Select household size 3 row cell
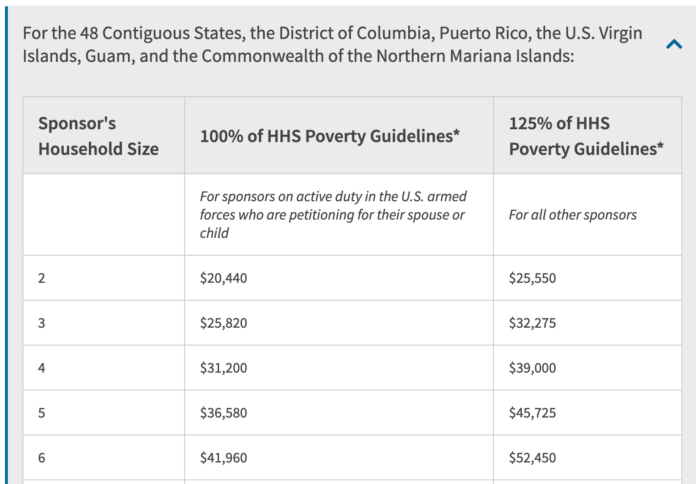The width and height of the screenshot is (696, 484). [x=41, y=323]
